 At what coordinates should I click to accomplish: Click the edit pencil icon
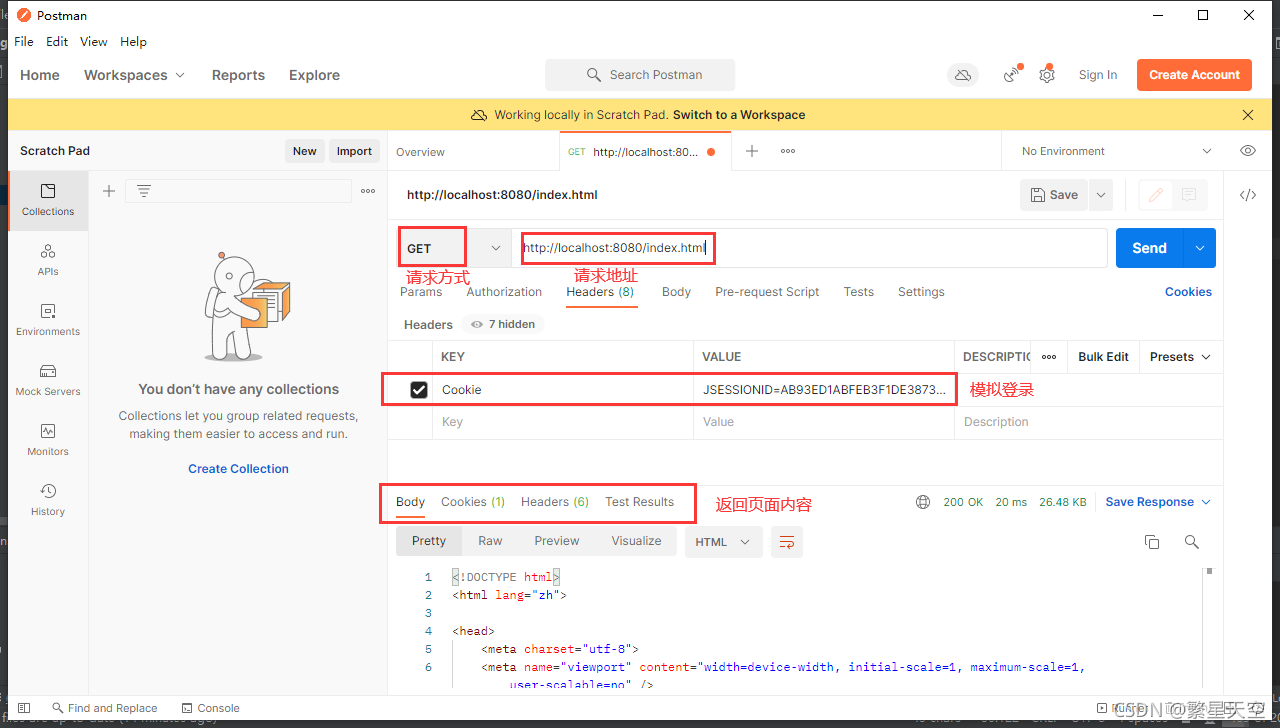[x=1156, y=195]
